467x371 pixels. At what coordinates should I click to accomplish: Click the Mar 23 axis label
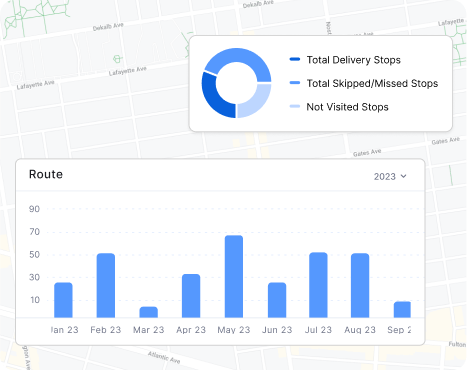click(x=149, y=330)
